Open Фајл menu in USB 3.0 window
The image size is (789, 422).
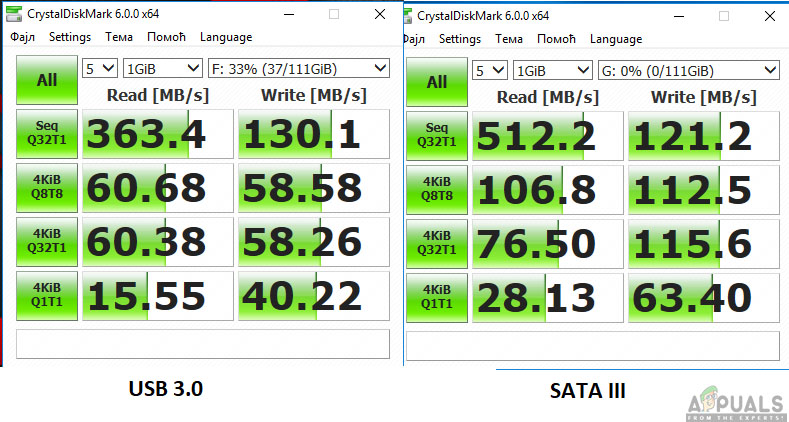[x=23, y=37]
